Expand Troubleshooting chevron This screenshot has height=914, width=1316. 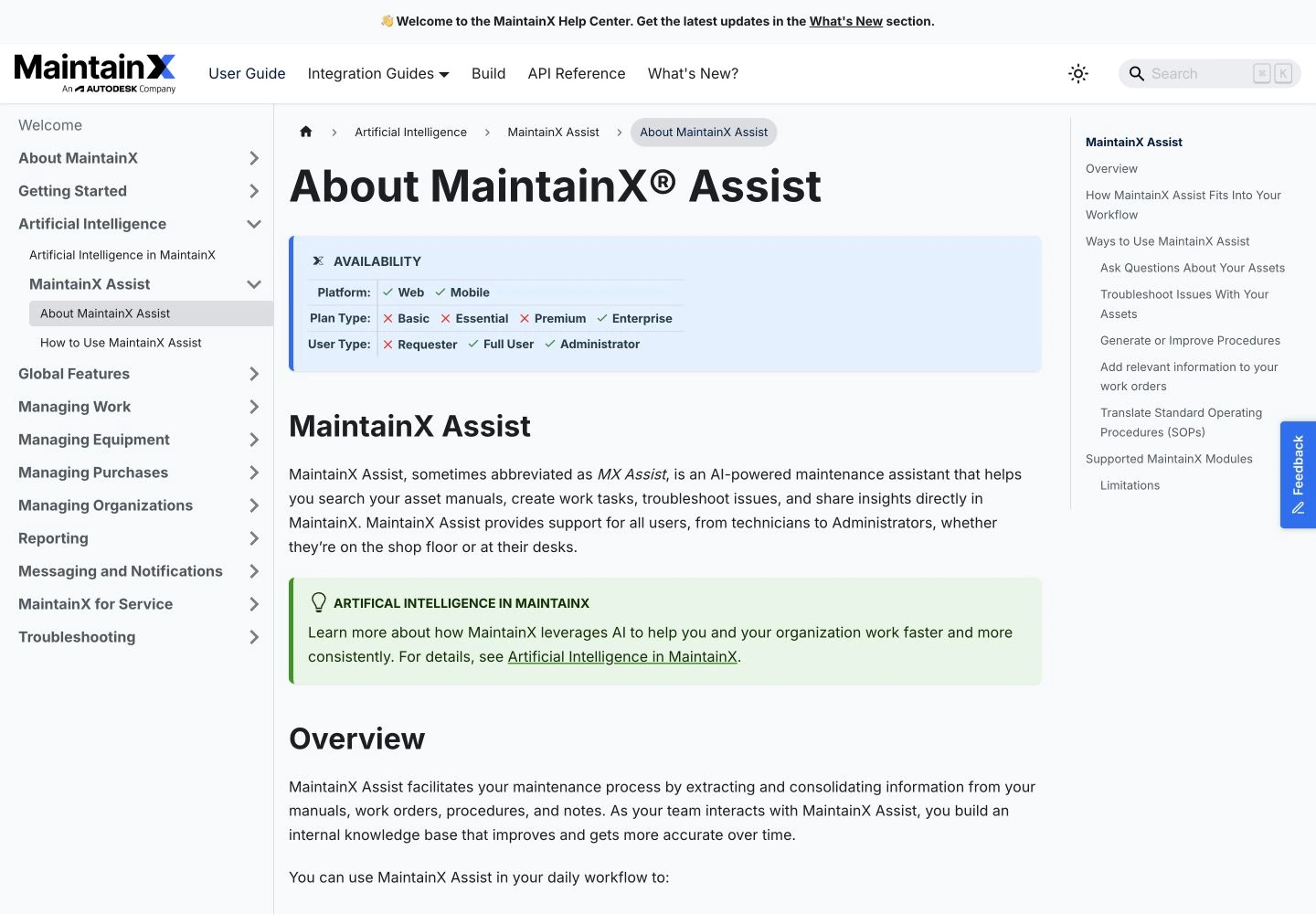254,637
